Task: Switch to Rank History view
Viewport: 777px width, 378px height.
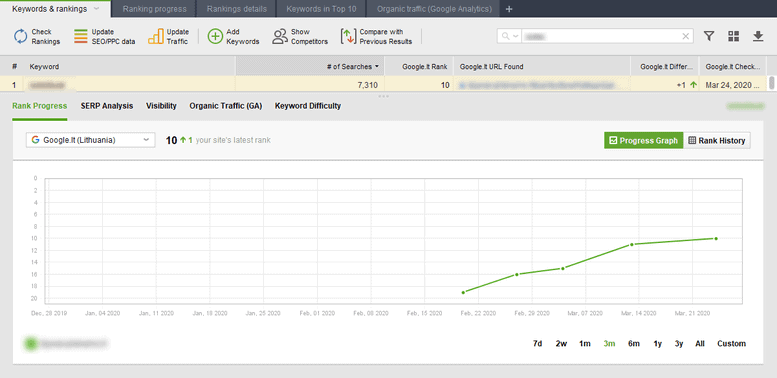Action: (717, 141)
